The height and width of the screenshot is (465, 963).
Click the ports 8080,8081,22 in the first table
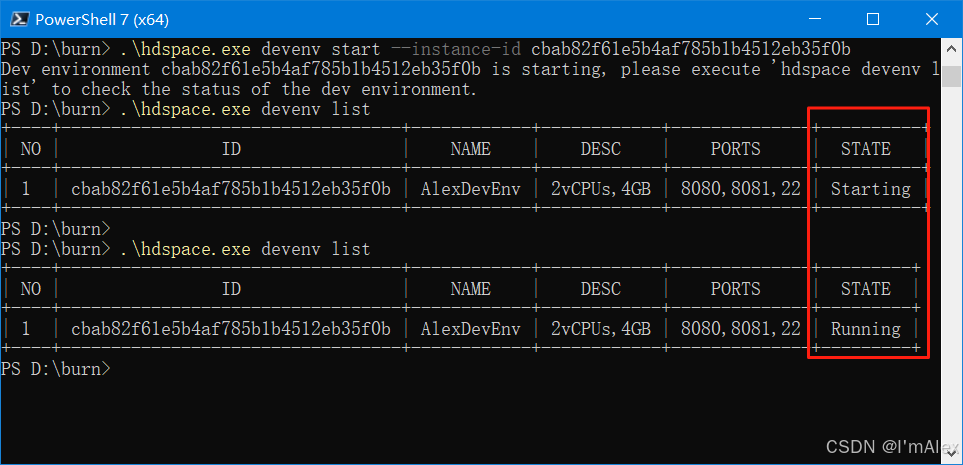(x=740, y=189)
